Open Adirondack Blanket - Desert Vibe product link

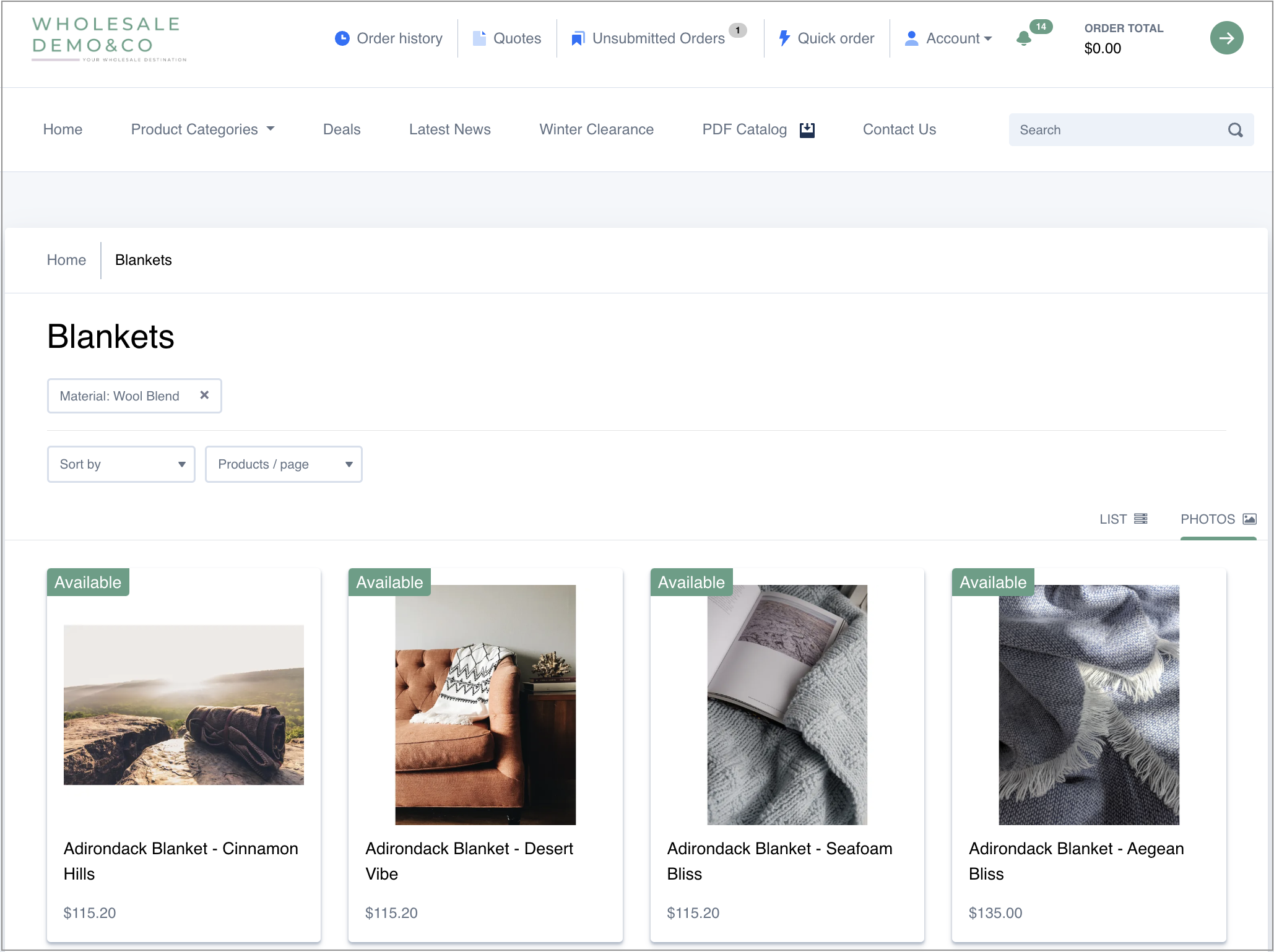click(469, 860)
